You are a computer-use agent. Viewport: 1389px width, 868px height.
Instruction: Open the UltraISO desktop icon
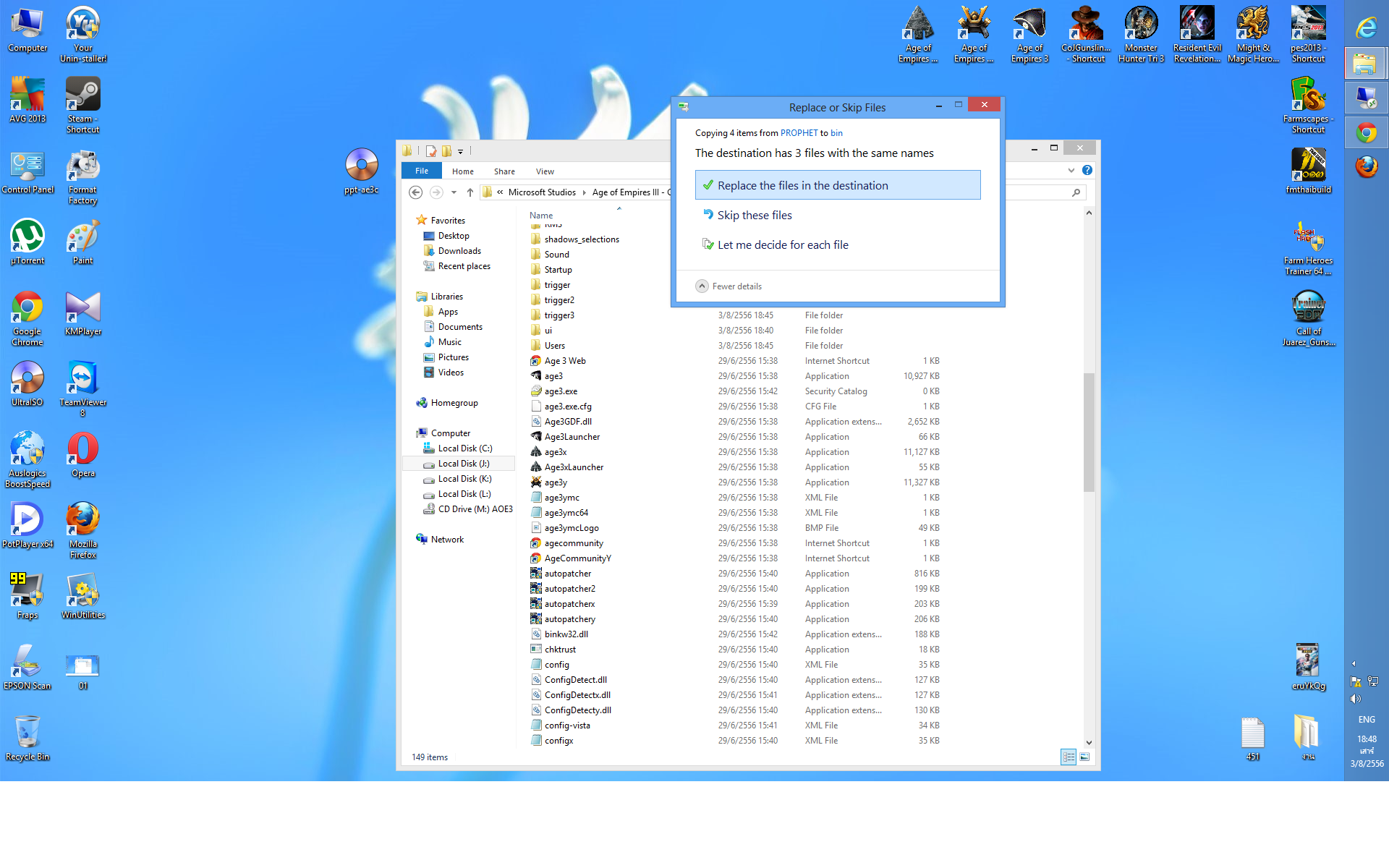point(27,383)
